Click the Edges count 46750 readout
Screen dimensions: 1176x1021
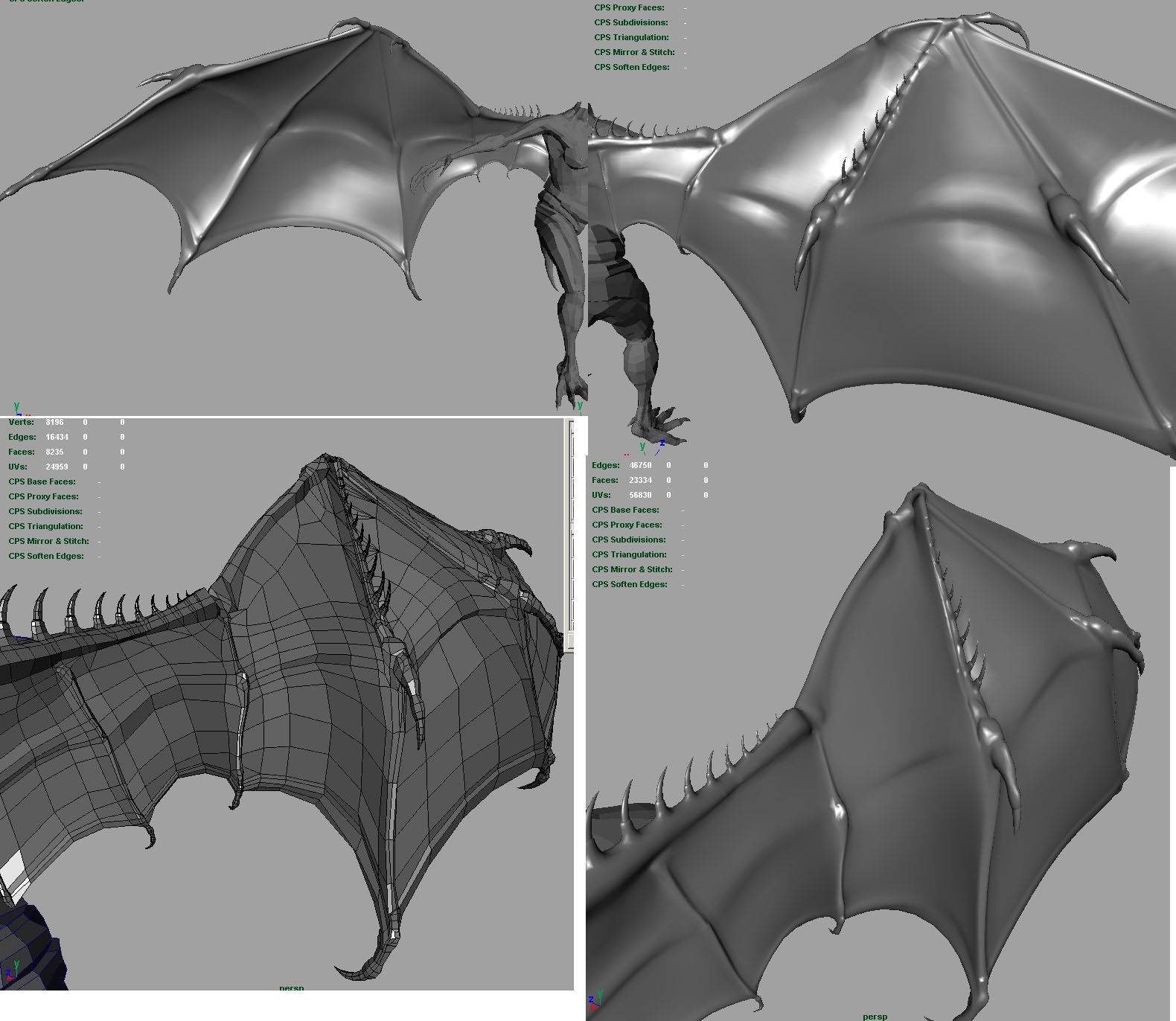coord(640,465)
